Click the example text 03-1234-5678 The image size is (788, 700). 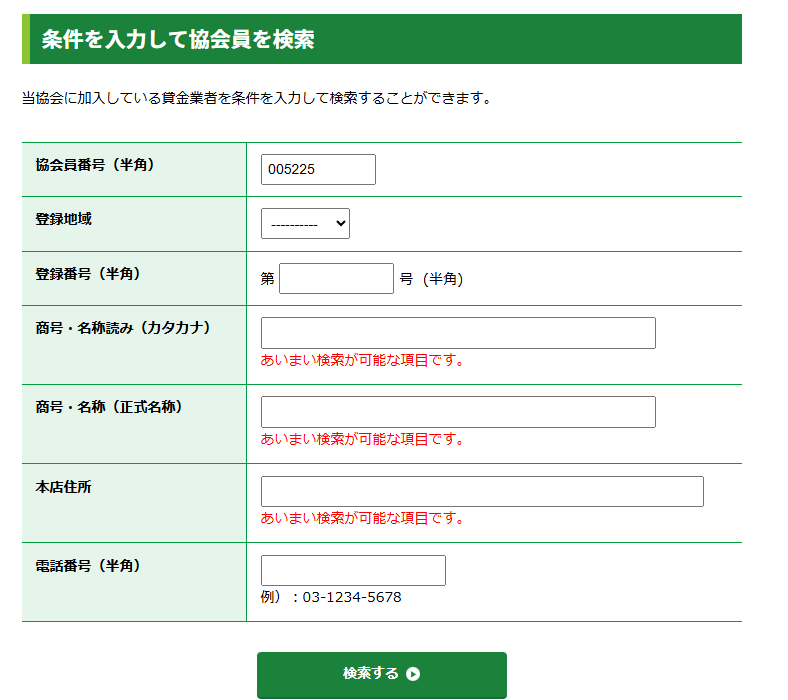tap(352, 597)
